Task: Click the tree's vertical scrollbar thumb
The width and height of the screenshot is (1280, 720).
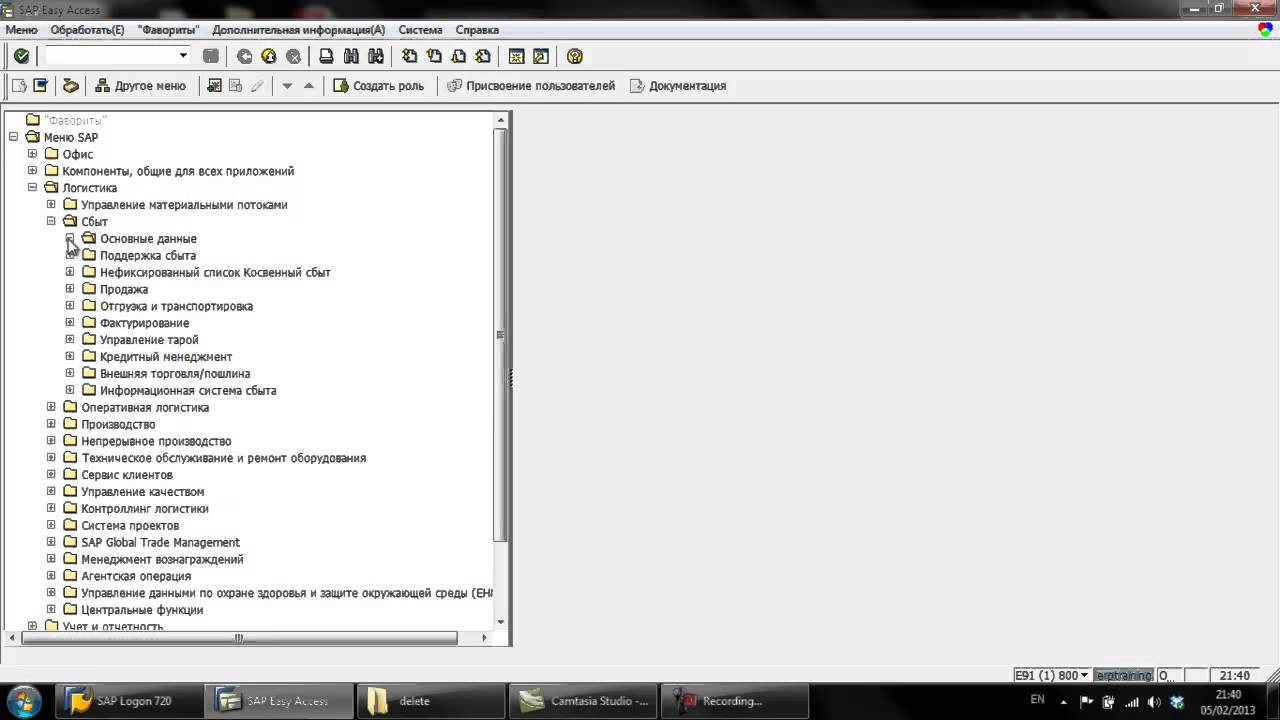Action: (501, 334)
